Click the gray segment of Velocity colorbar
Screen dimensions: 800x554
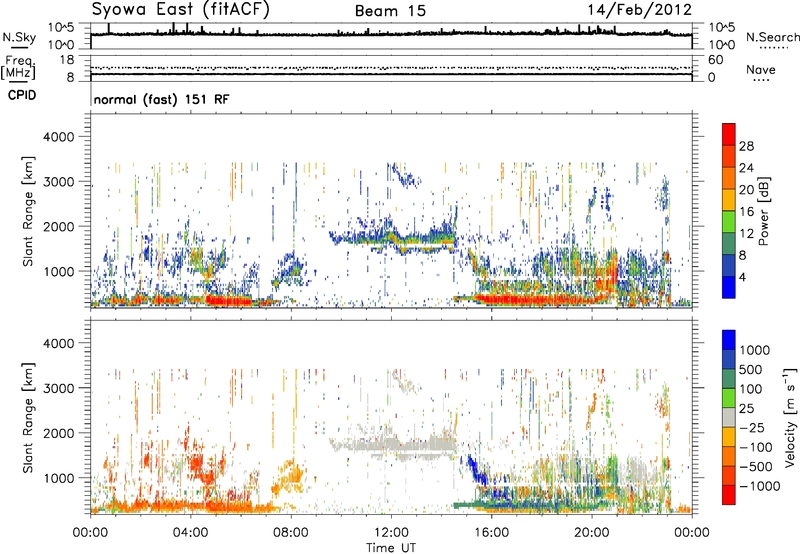729,417
